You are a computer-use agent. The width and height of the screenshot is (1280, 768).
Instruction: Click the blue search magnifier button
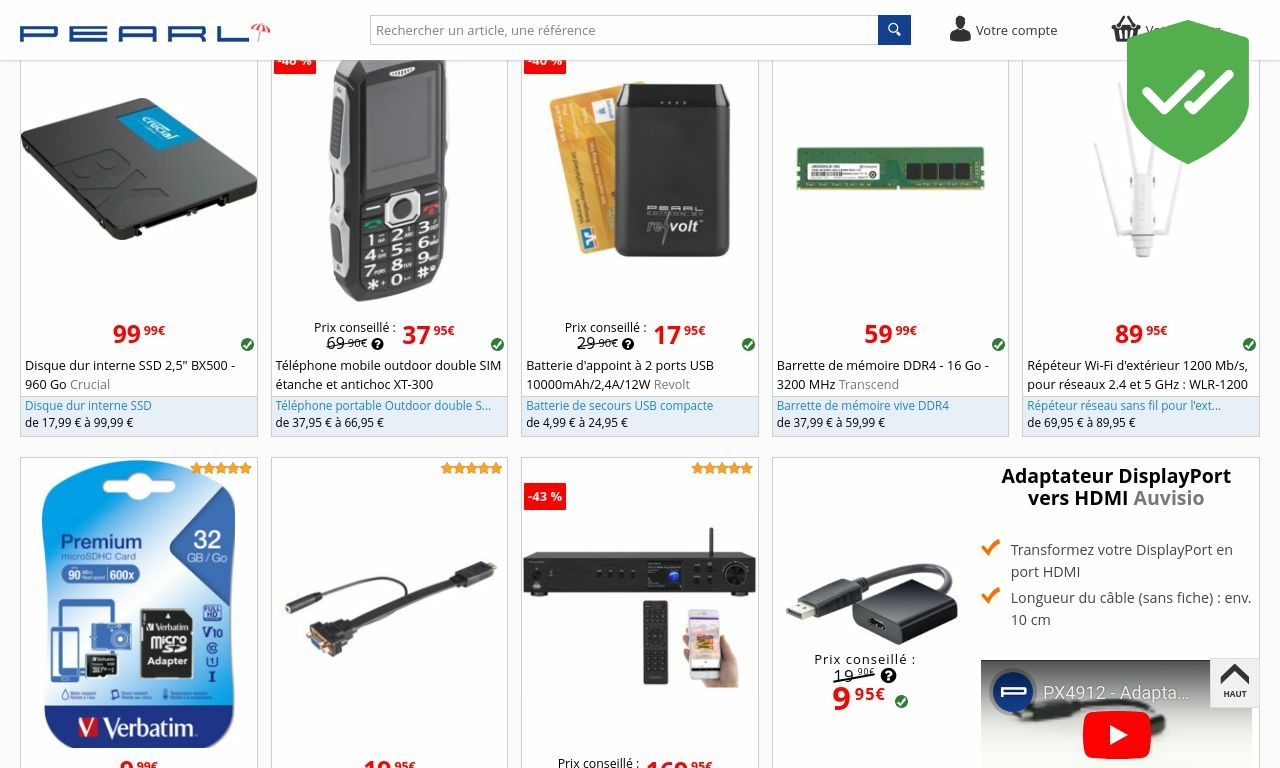[894, 30]
